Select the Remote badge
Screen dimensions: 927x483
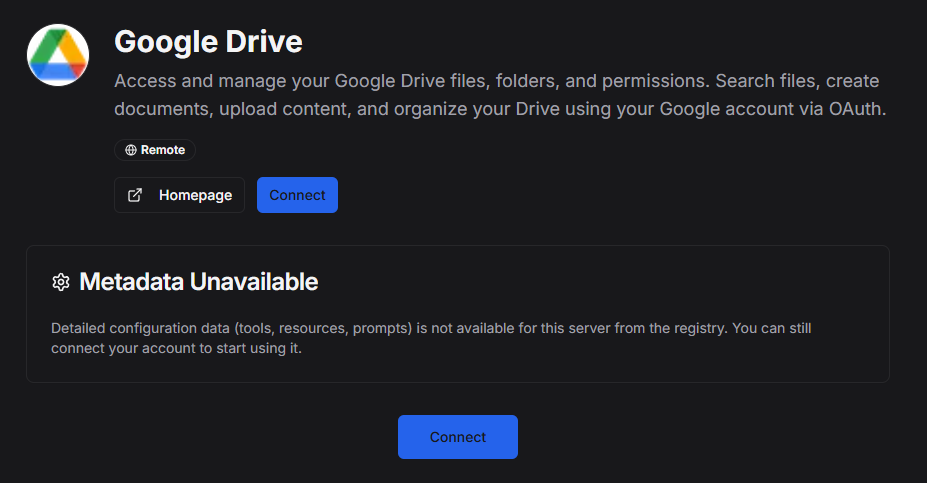pos(155,150)
